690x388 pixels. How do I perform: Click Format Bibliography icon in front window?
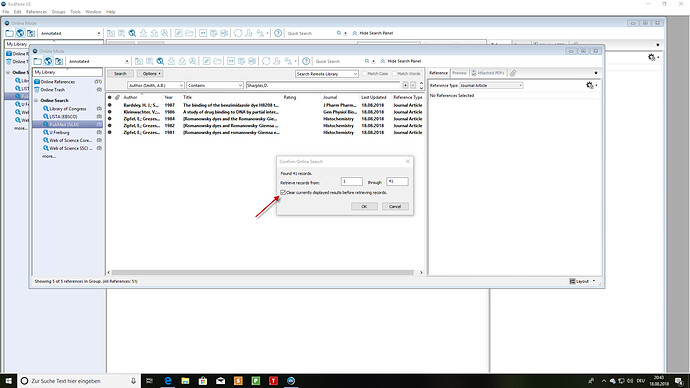(x=242, y=61)
